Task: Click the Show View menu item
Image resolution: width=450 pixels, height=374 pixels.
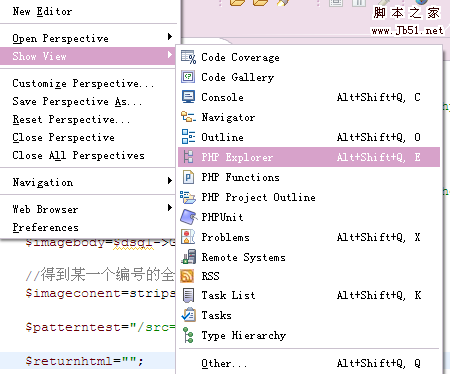Action: coord(88,56)
